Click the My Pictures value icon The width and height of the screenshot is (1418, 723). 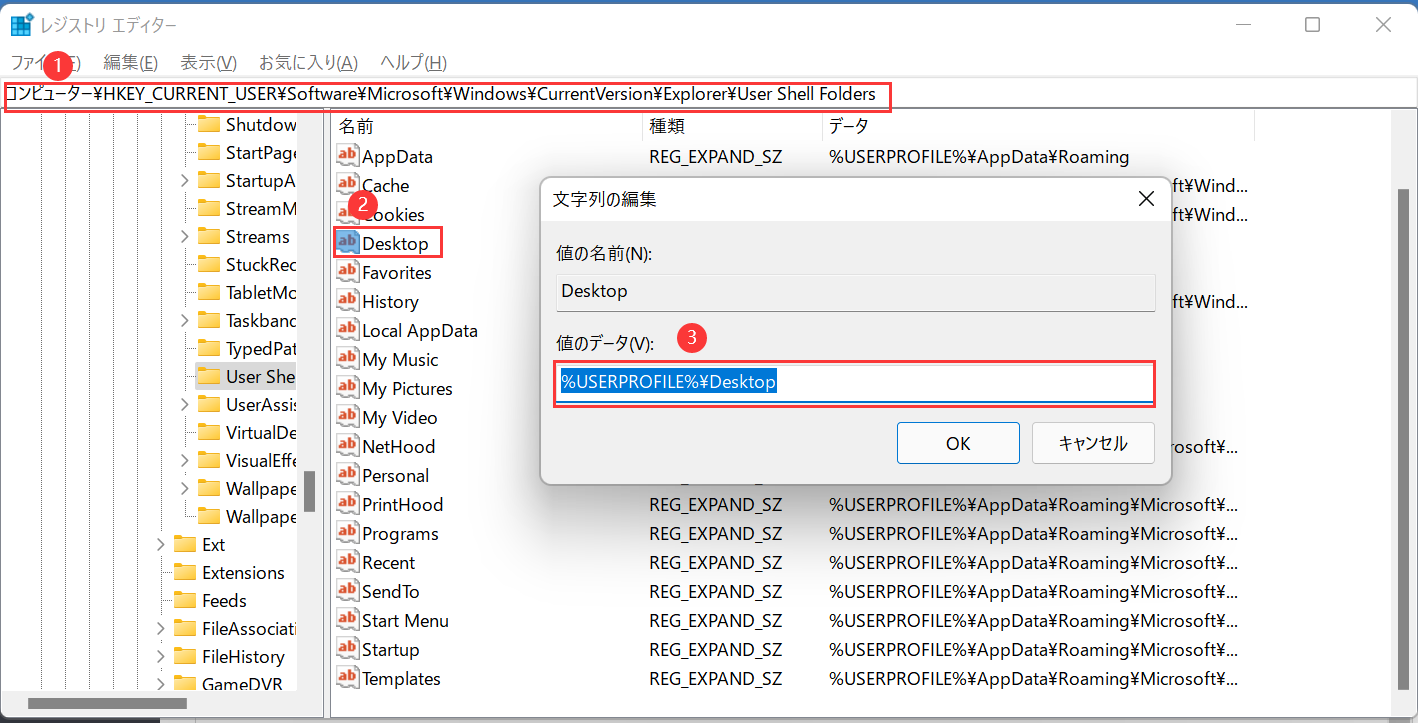click(347, 388)
